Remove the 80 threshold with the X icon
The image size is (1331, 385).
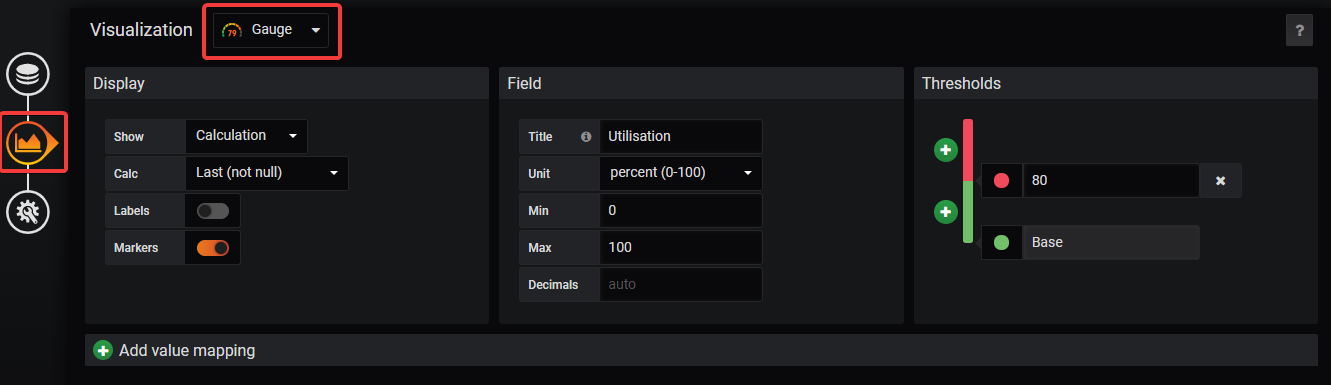(x=1220, y=181)
